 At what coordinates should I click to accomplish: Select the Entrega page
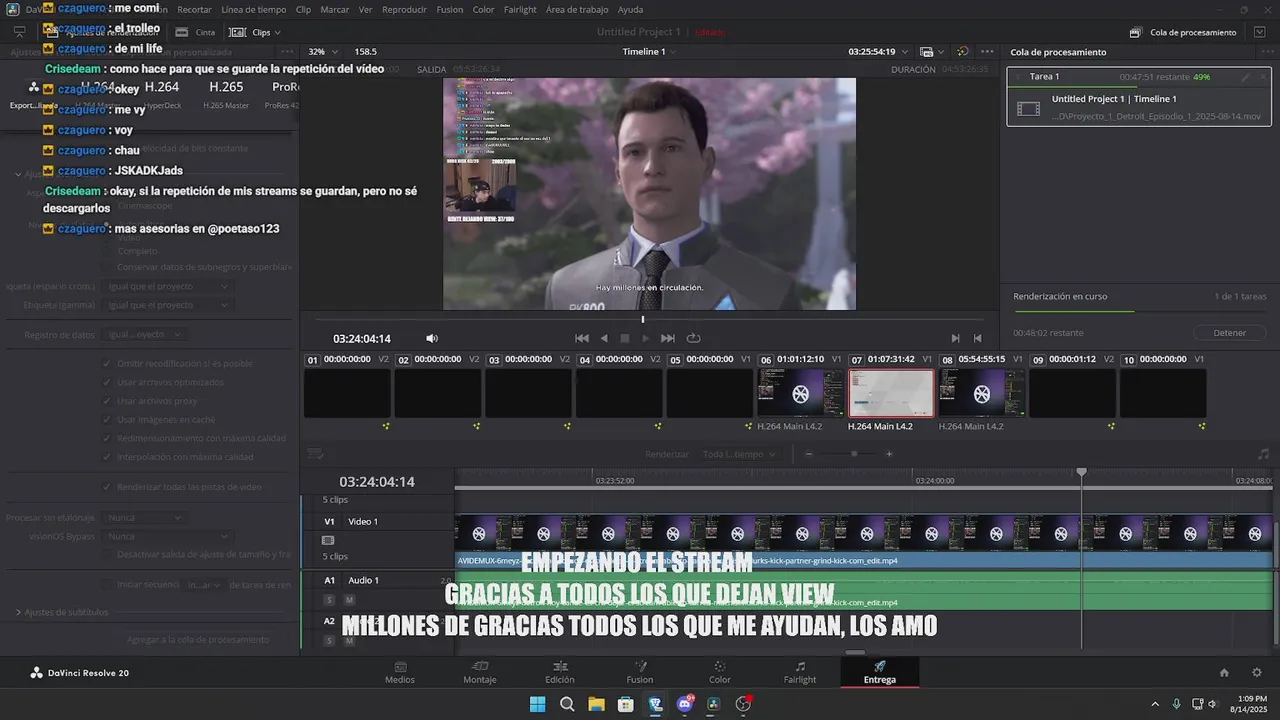880,673
